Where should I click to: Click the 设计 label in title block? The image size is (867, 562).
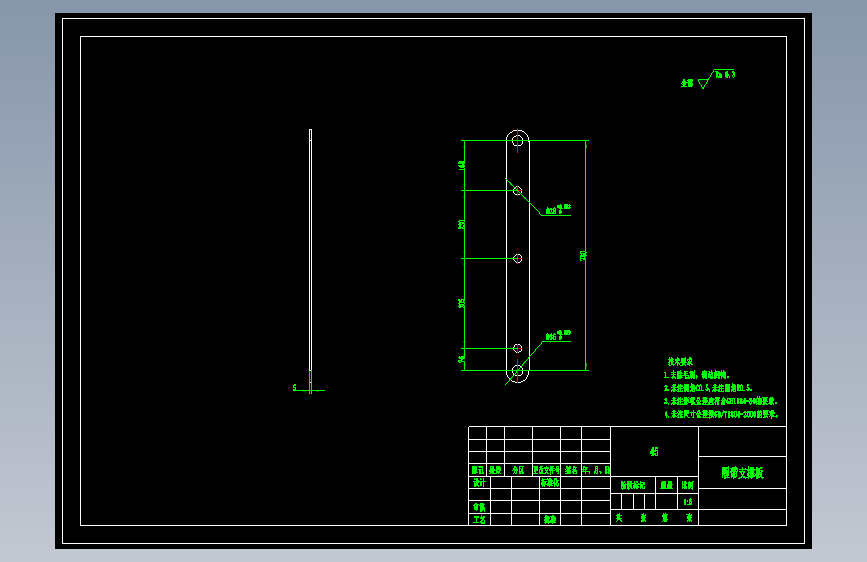click(x=479, y=483)
